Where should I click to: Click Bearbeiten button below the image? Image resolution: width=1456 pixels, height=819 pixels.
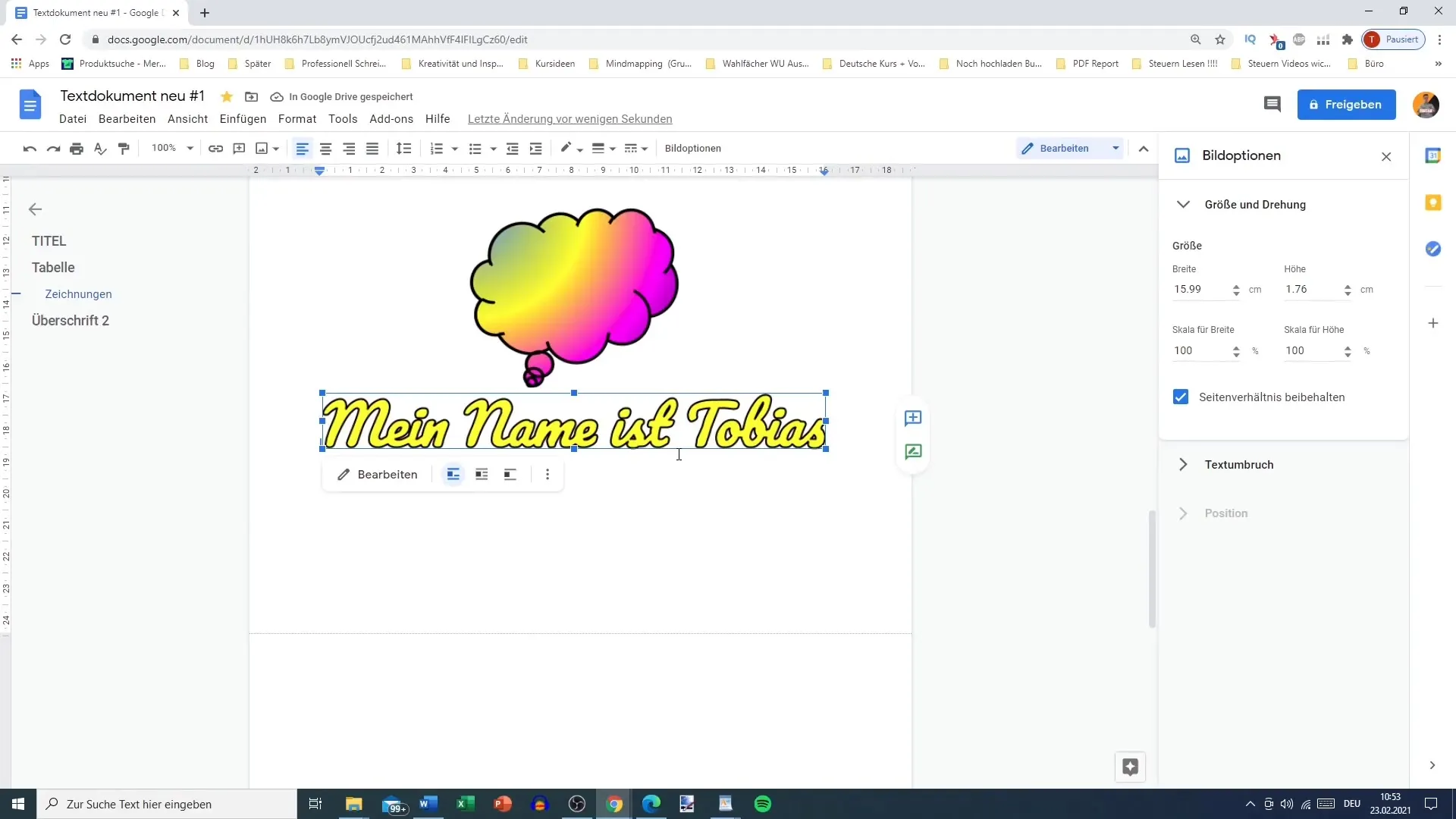[x=377, y=475]
